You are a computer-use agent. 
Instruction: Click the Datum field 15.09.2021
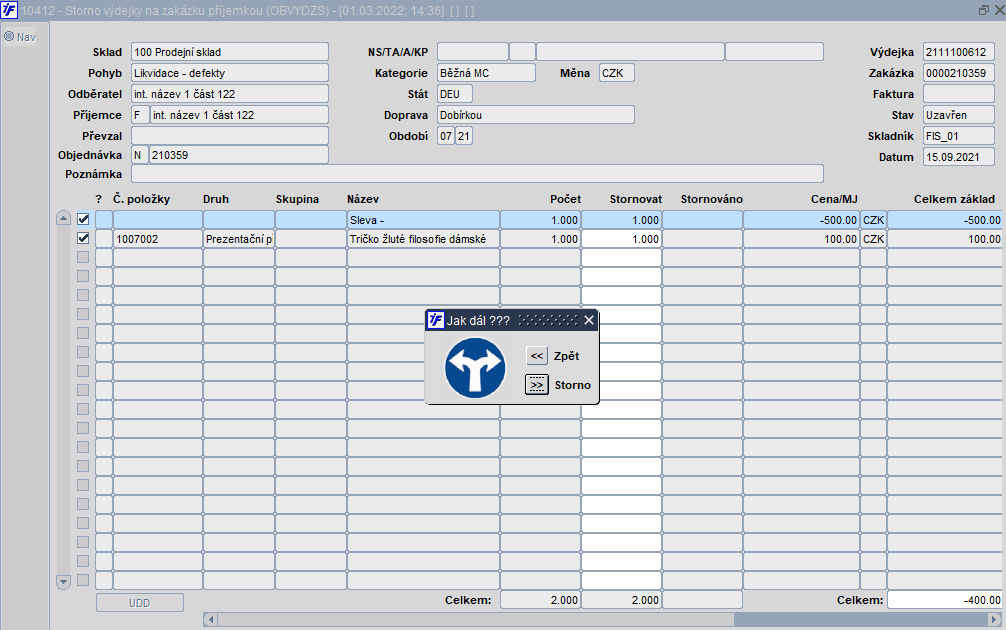(x=959, y=157)
